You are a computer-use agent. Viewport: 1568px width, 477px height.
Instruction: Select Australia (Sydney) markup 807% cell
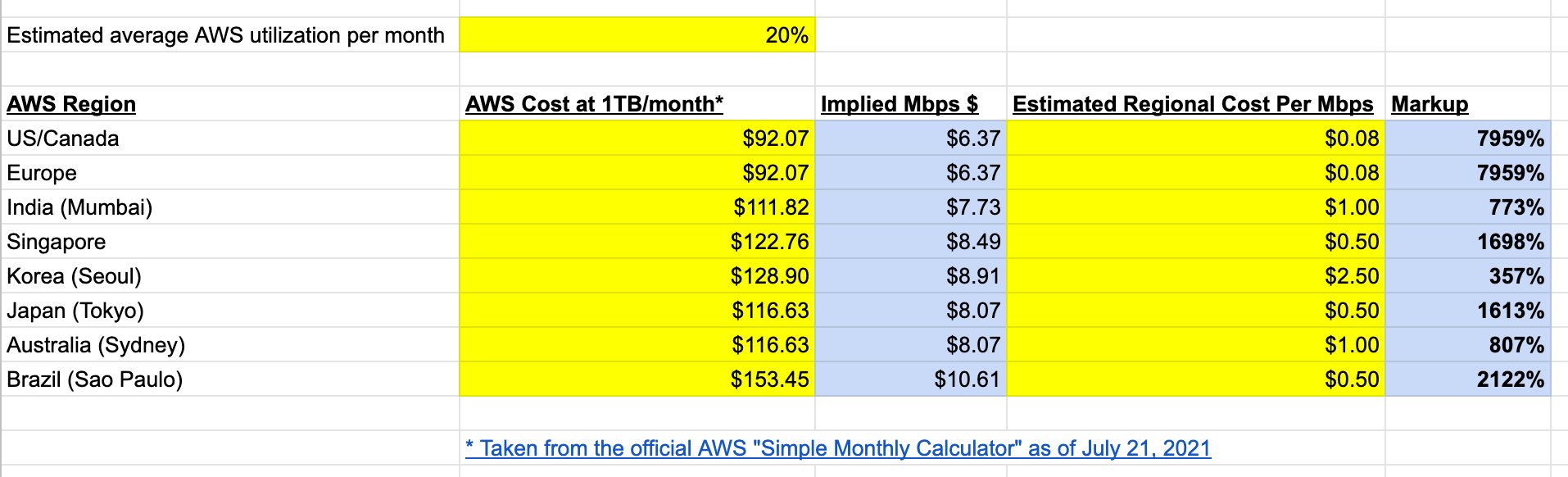tap(1467, 345)
